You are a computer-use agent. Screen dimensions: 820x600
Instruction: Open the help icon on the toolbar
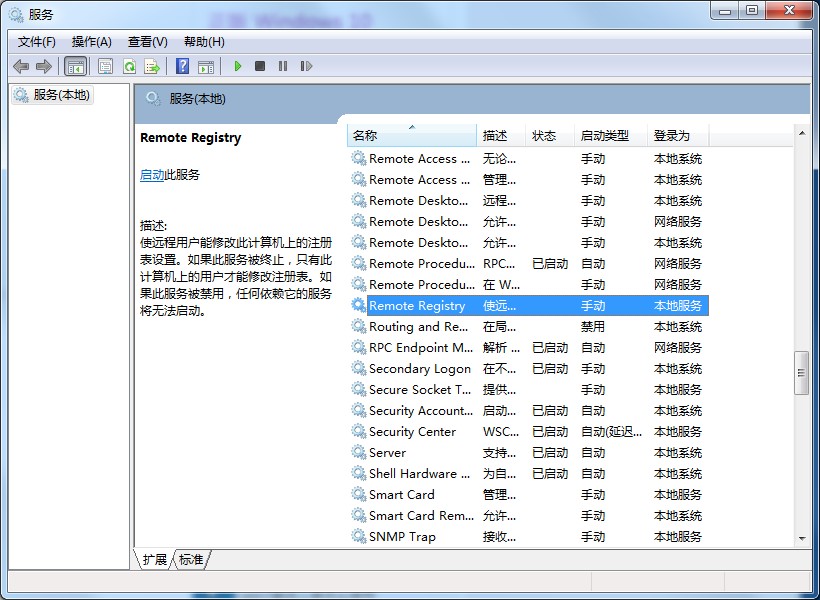click(181, 66)
